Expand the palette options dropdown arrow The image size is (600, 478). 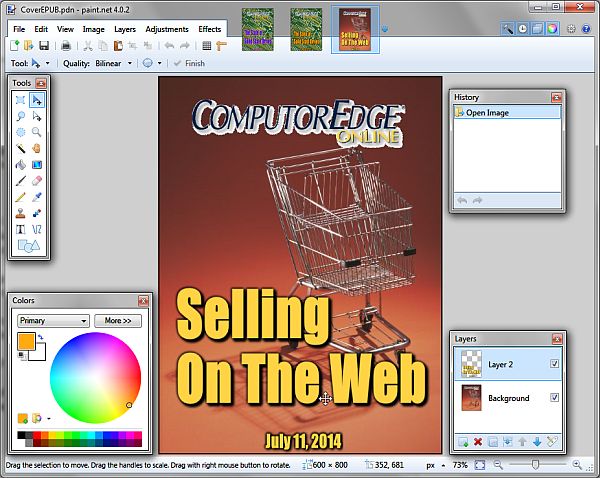[49, 419]
